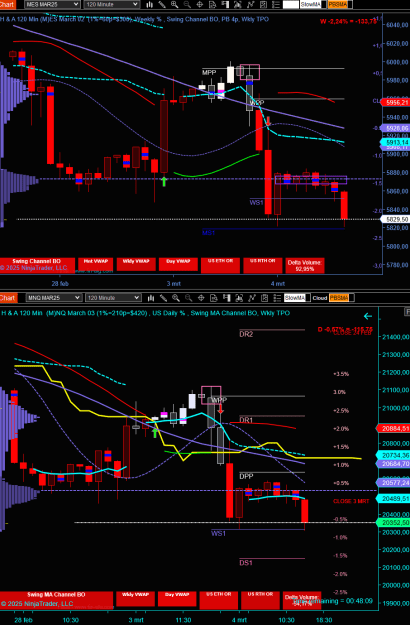Toggle the Cloud button in MNQ chart
This screenshot has width=410, height=625.
click(320, 298)
